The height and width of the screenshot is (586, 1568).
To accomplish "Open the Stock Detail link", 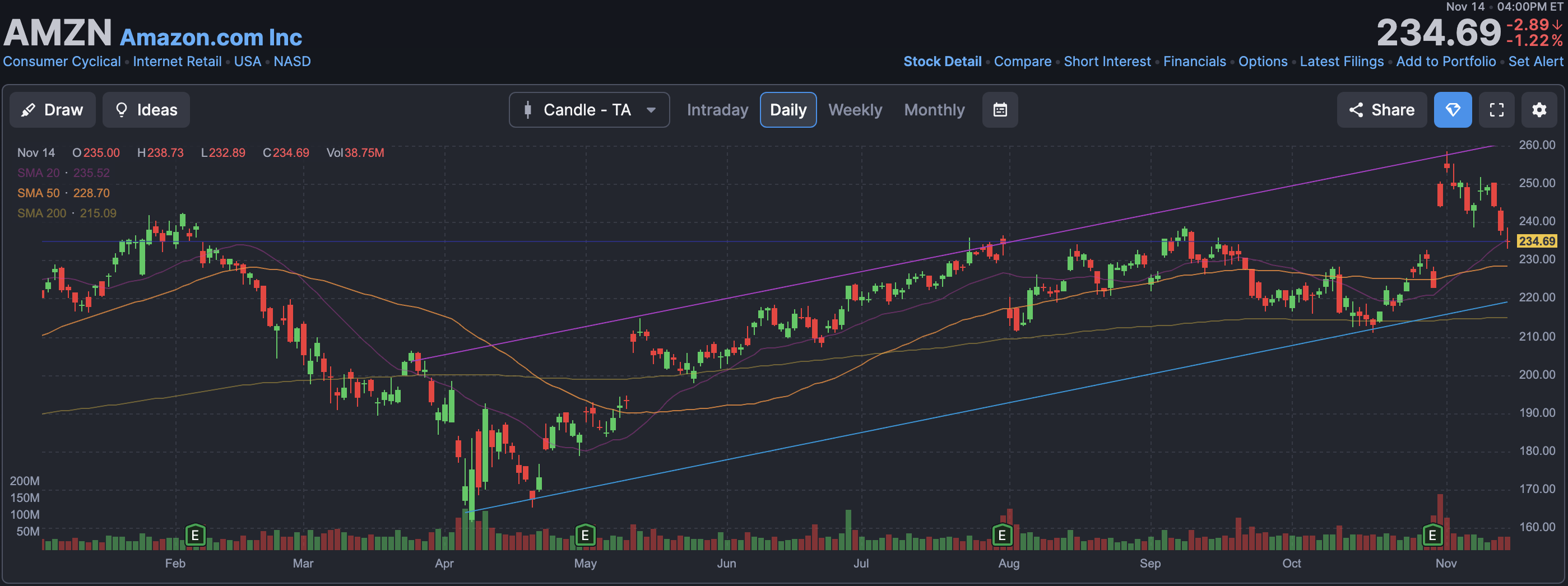I will point(942,62).
